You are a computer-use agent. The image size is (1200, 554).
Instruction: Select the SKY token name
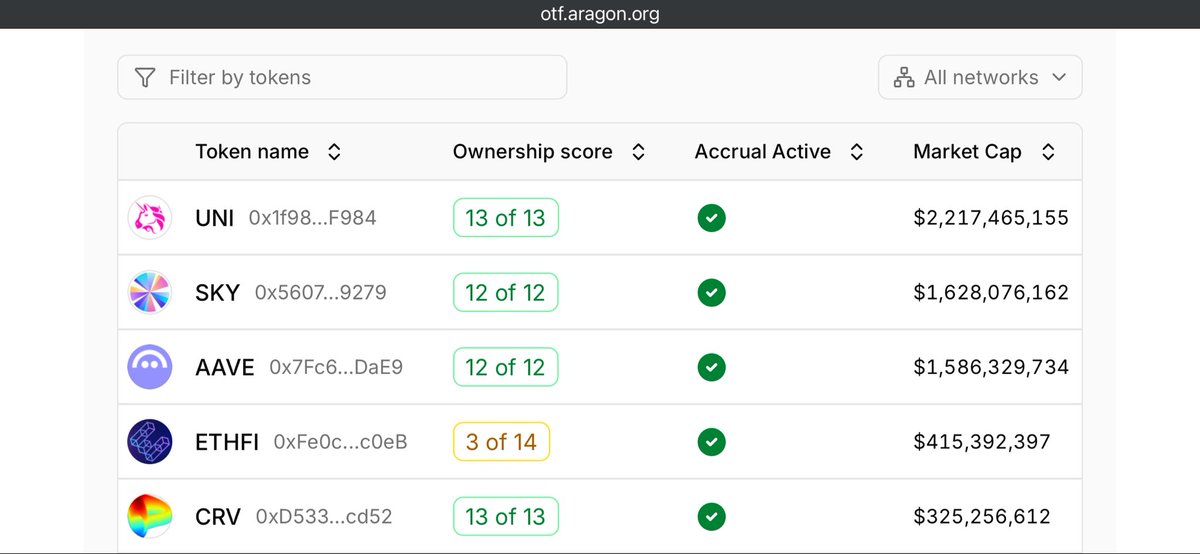coord(217,293)
